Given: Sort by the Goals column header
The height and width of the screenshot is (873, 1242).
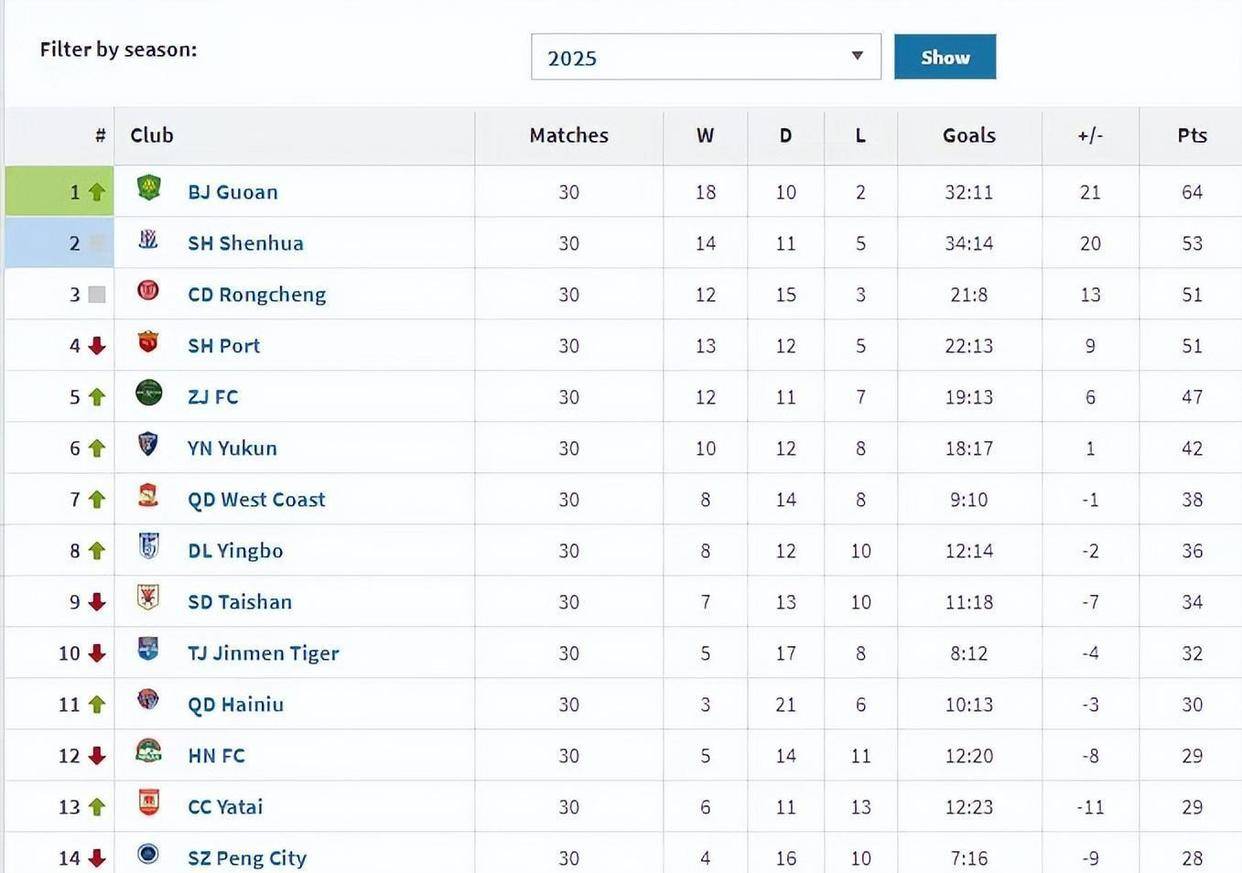Looking at the screenshot, I should (x=968, y=136).
